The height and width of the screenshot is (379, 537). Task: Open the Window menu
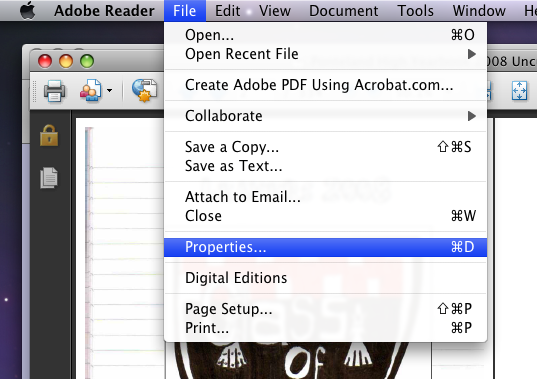pos(479,11)
